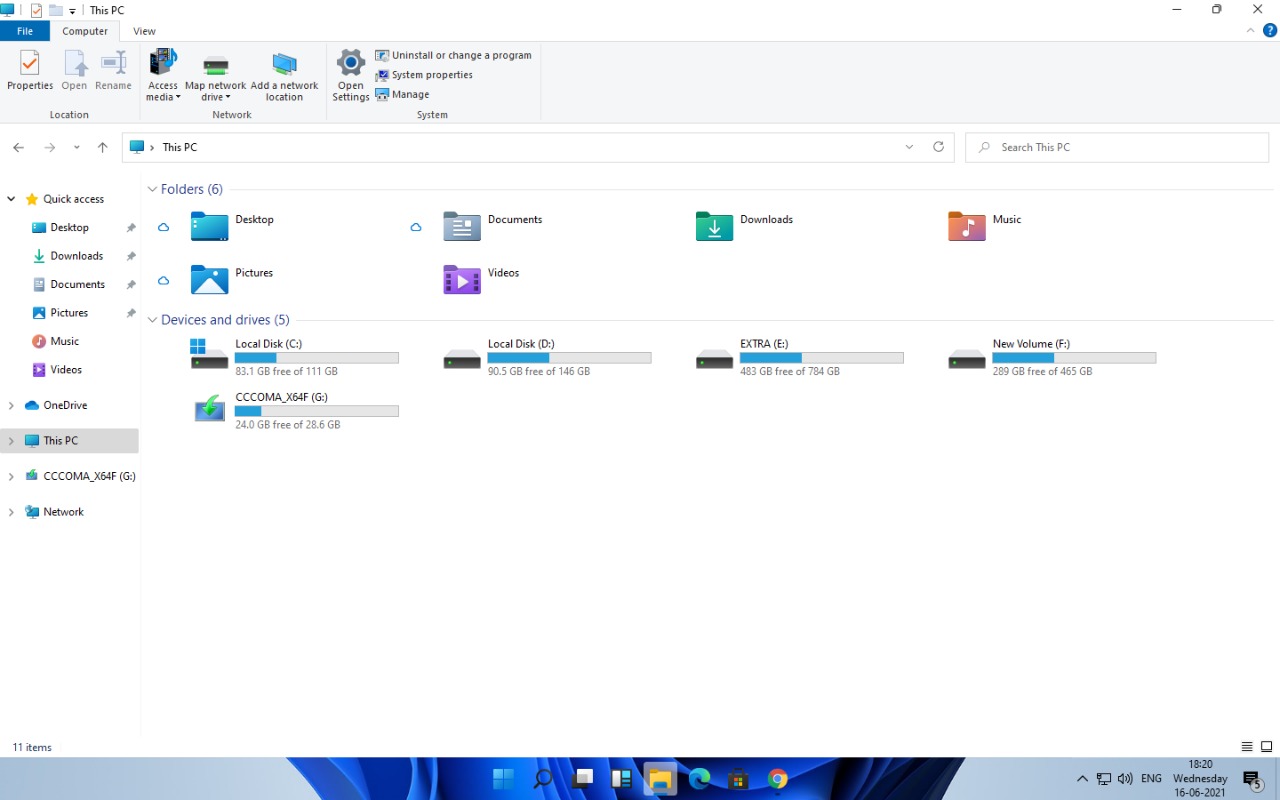
Task: Open the Downloads folder icon
Action: (714, 227)
